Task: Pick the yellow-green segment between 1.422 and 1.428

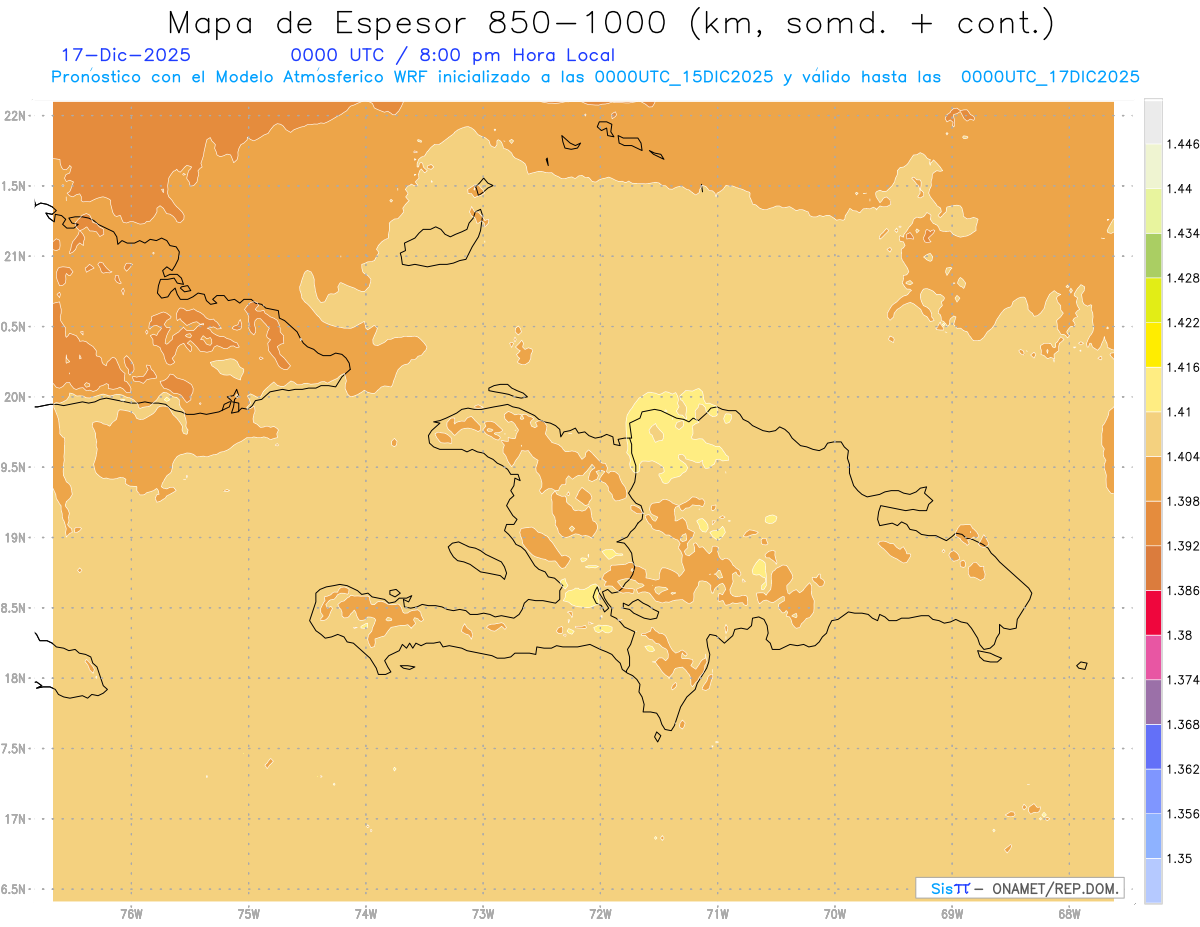Action: coord(1153,300)
